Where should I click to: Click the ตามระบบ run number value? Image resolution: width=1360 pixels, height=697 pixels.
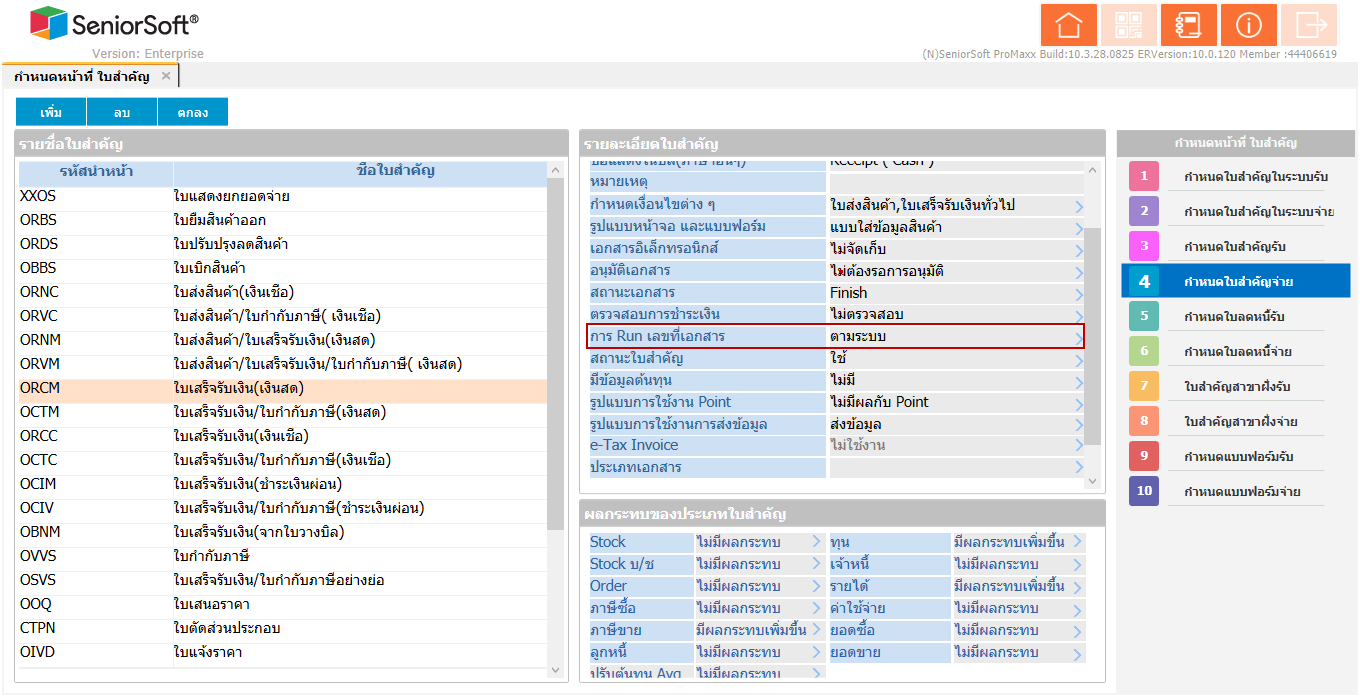(x=858, y=337)
